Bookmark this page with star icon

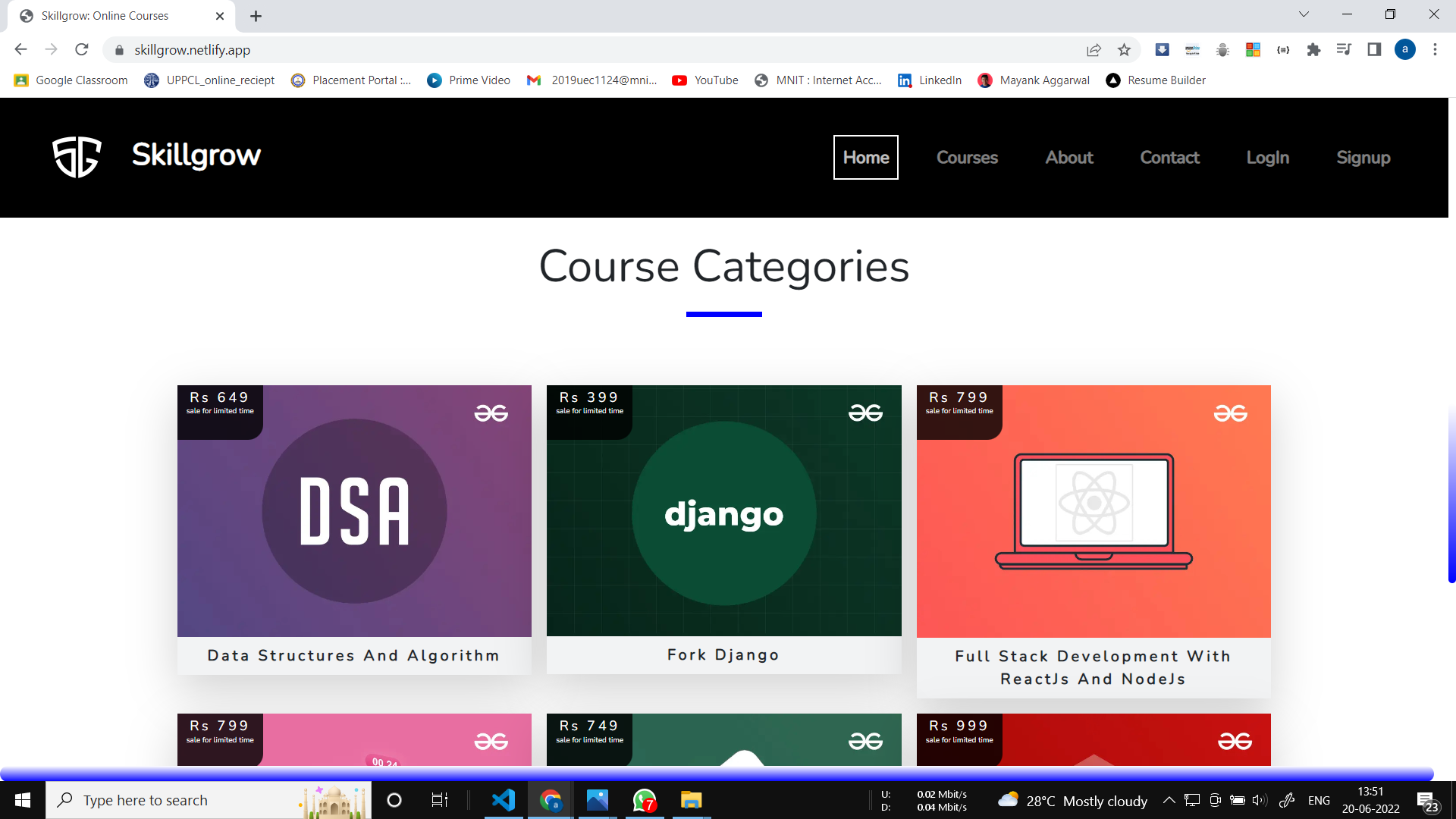(1124, 50)
